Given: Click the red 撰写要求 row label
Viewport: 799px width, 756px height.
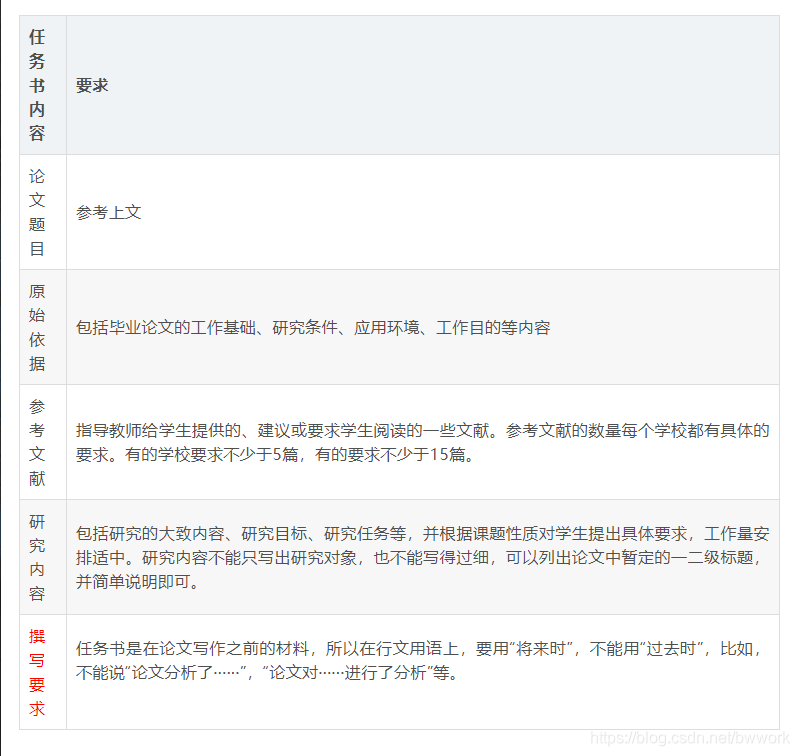Looking at the screenshot, I should 37,672.
